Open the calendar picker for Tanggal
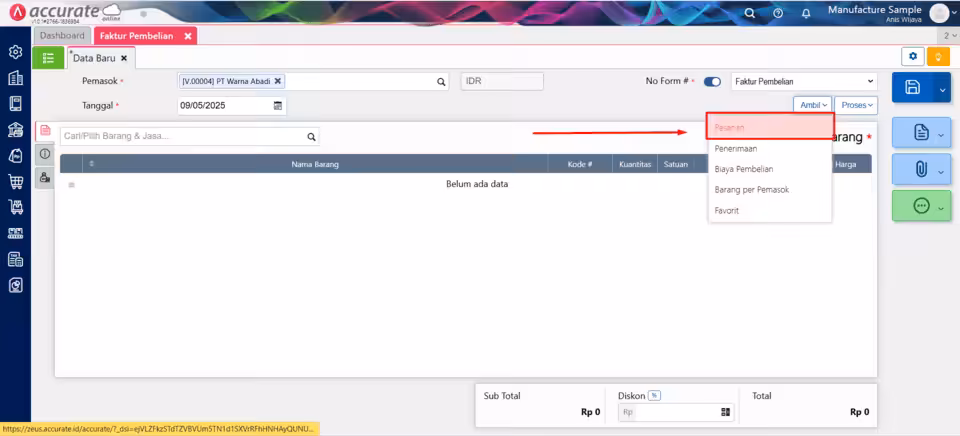This screenshot has height=436, width=960. coord(277,105)
